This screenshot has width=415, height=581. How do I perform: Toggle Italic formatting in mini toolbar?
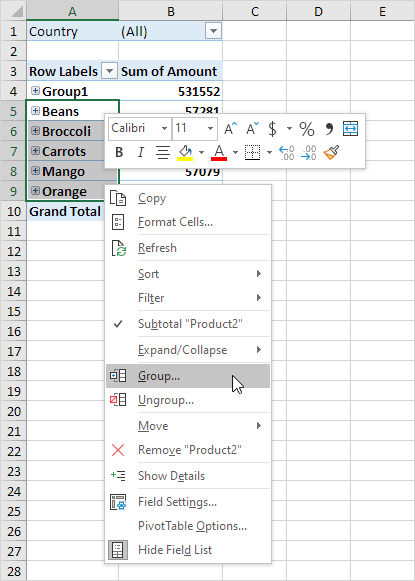tap(140, 152)
